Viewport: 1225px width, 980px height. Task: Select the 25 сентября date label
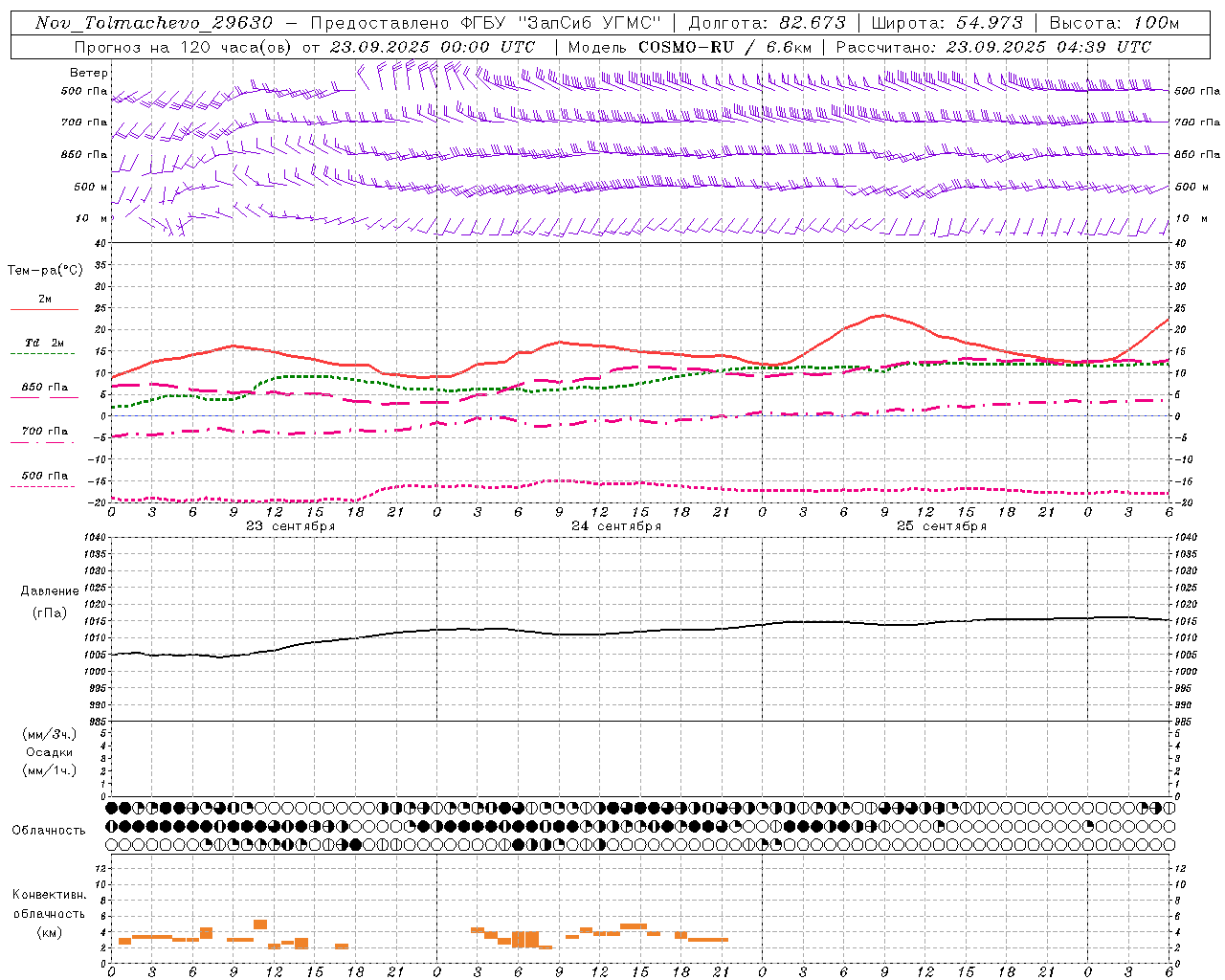pyautogui.click(x=942, y=525)
